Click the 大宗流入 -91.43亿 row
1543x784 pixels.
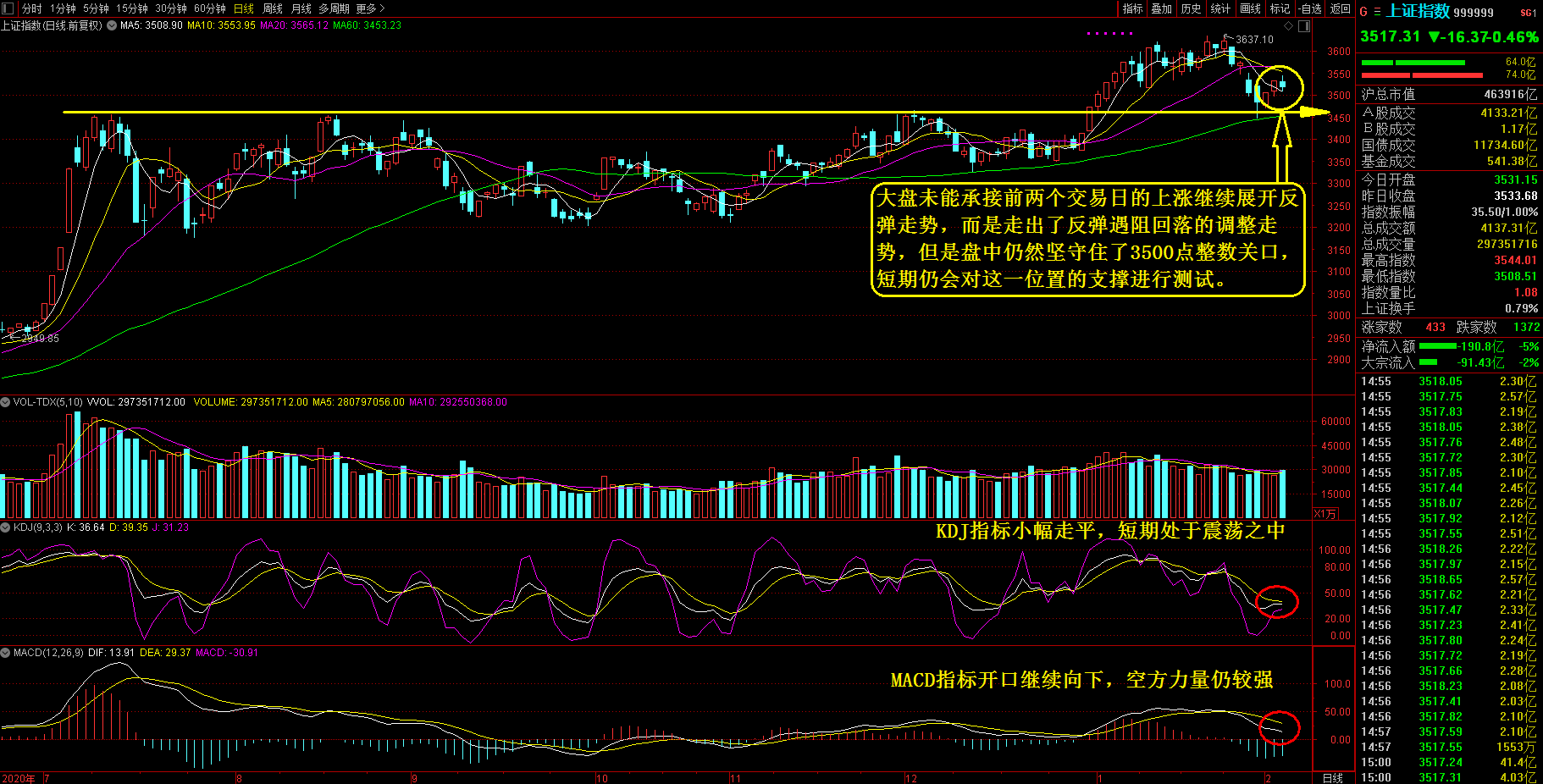coord(1449,362)
